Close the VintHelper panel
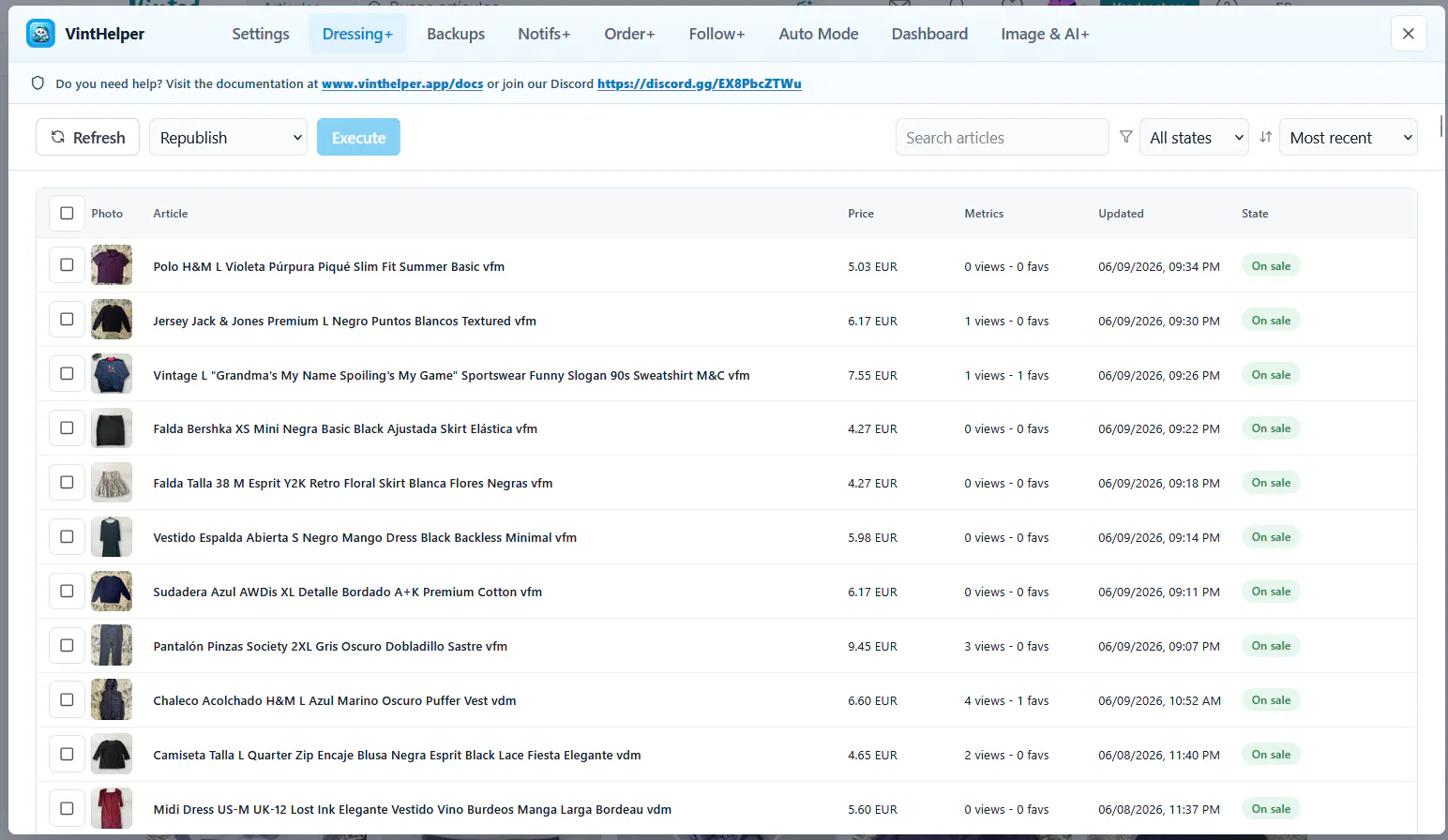This screenshot has height=840, width=1448. click(x=1408, y=34)
